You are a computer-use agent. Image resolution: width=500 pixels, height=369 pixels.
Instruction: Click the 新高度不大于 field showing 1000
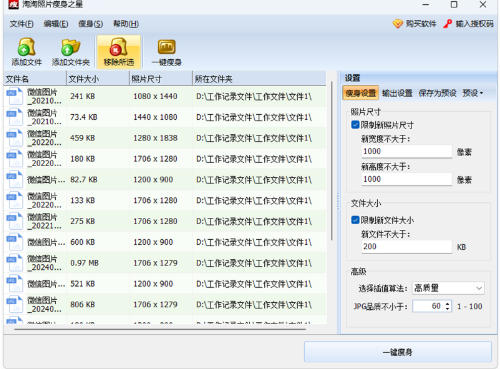point(407,179)
